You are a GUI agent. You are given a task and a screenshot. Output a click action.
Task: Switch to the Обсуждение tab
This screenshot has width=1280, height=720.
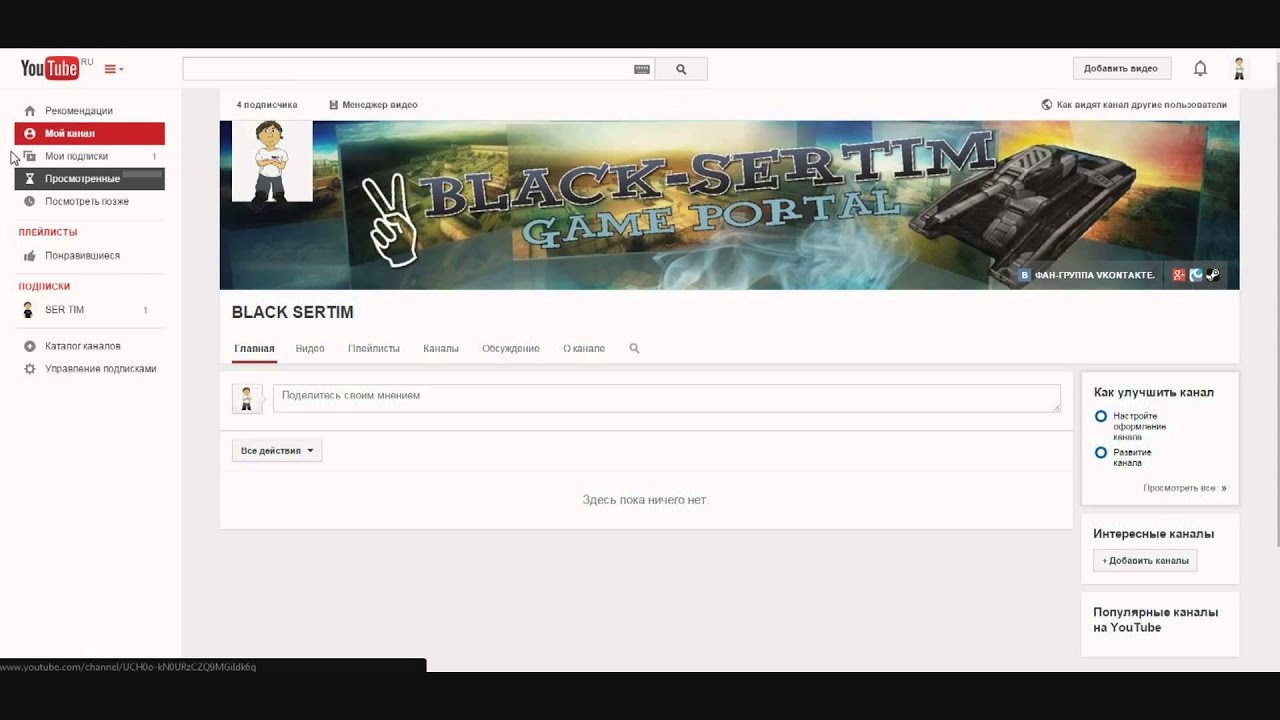[x=511, y=348]
